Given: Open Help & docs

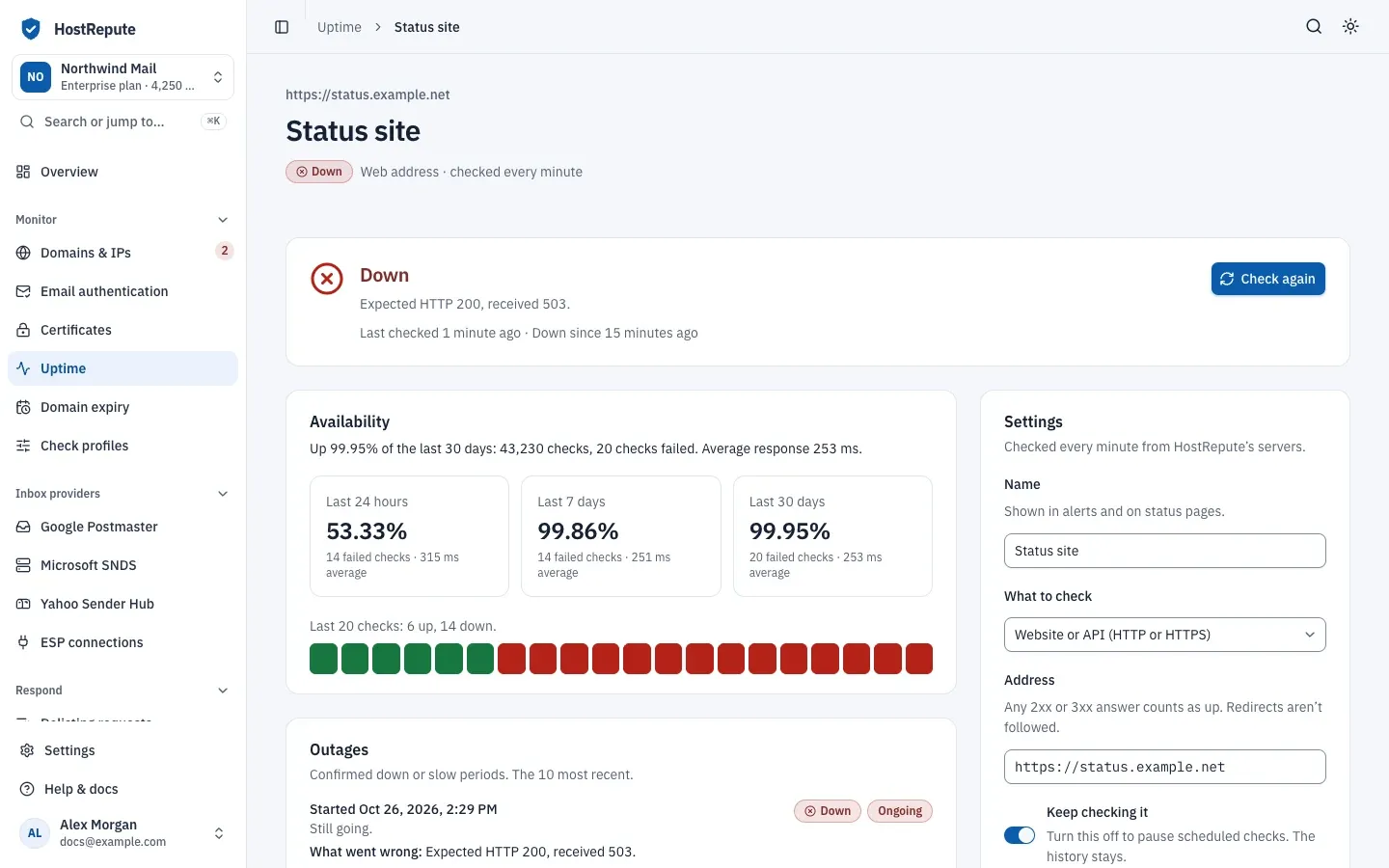Looking at the screenshot, I should (x=123, y=789).
